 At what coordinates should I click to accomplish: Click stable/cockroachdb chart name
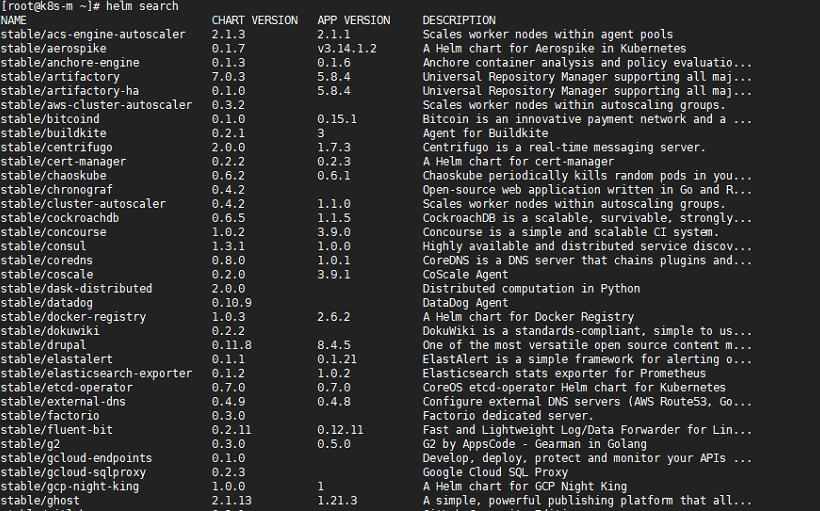(x=60, y=218)
